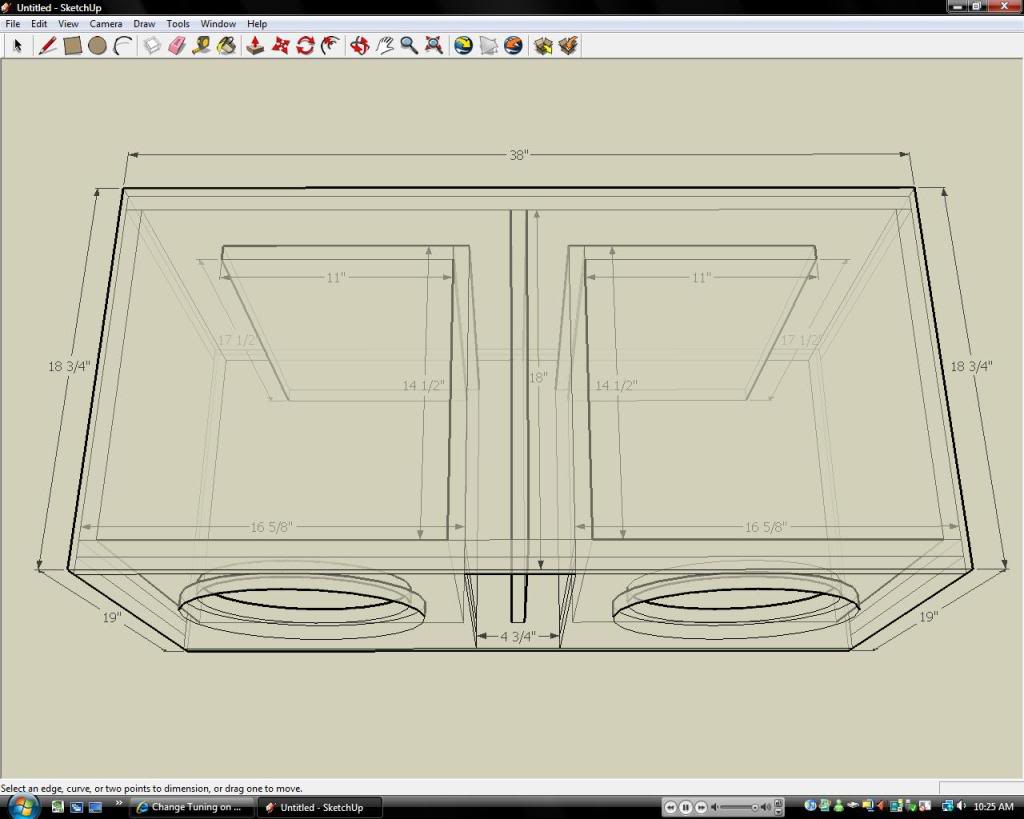Screen dimensions: 1024x819
Task: Click the left 17 1/2" dimension label
Action: pos(236,340)
